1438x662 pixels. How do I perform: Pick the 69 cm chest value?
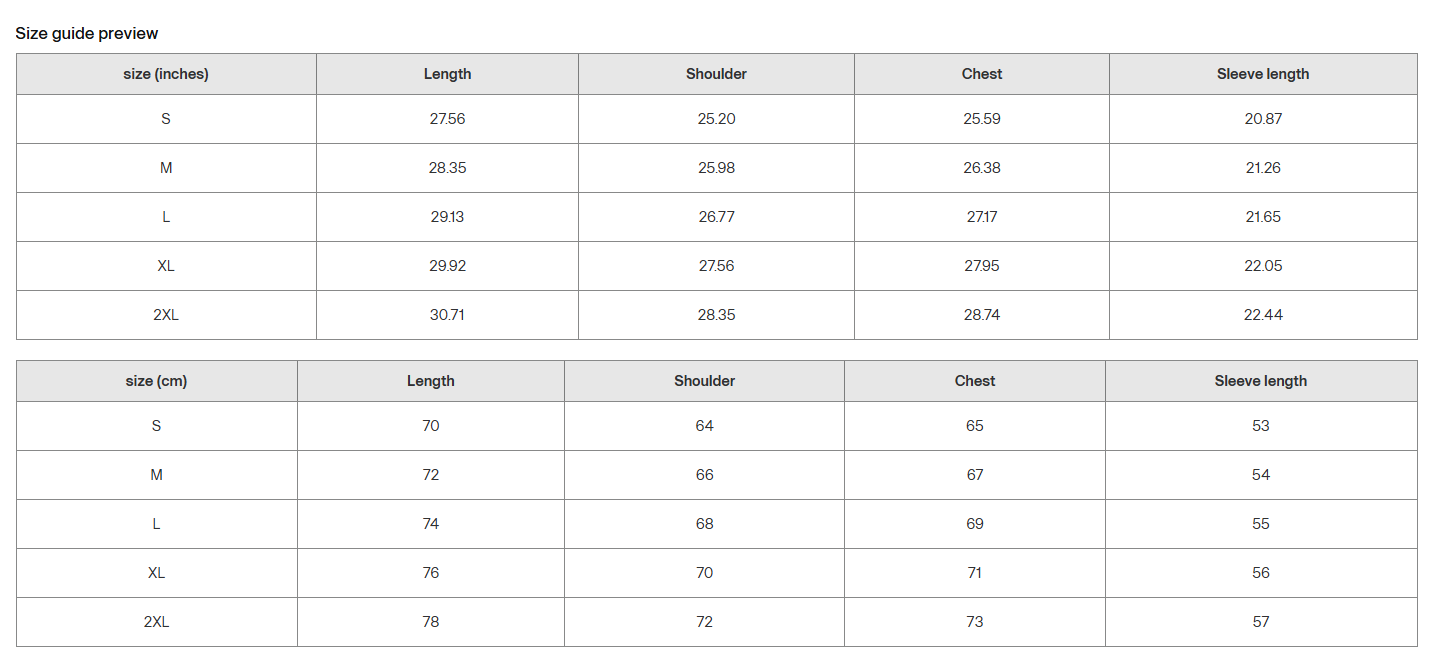click(974, 524)
